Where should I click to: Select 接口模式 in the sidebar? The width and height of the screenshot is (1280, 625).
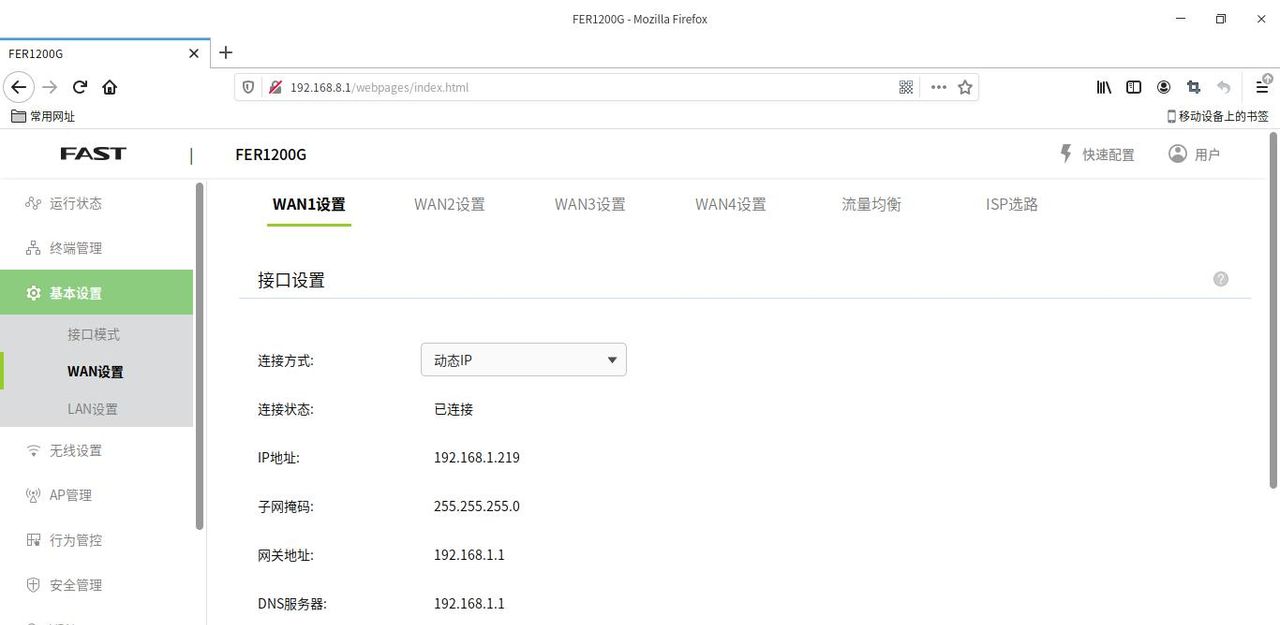pyautogui.click(x=94, y=334)
